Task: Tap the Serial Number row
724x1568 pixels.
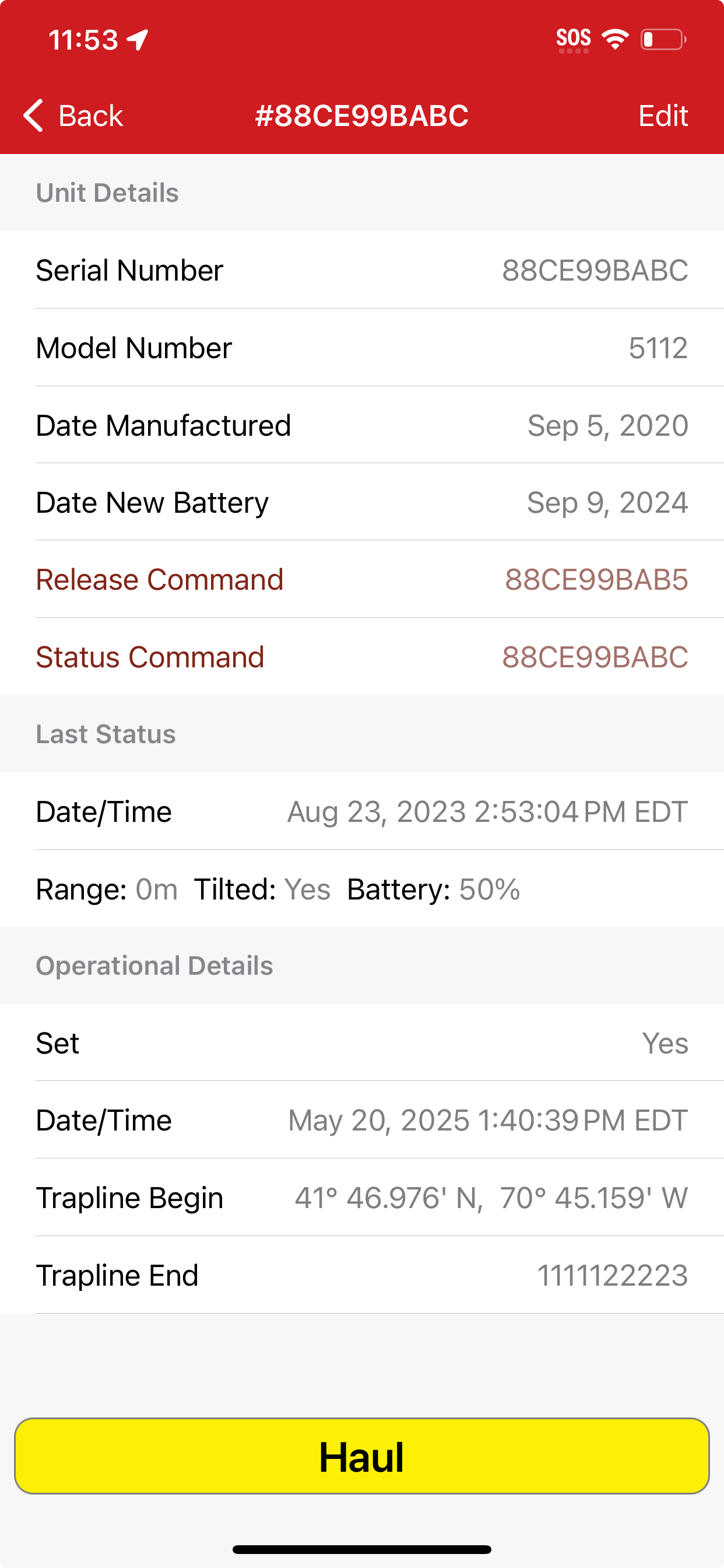Action: coord(362,269)
